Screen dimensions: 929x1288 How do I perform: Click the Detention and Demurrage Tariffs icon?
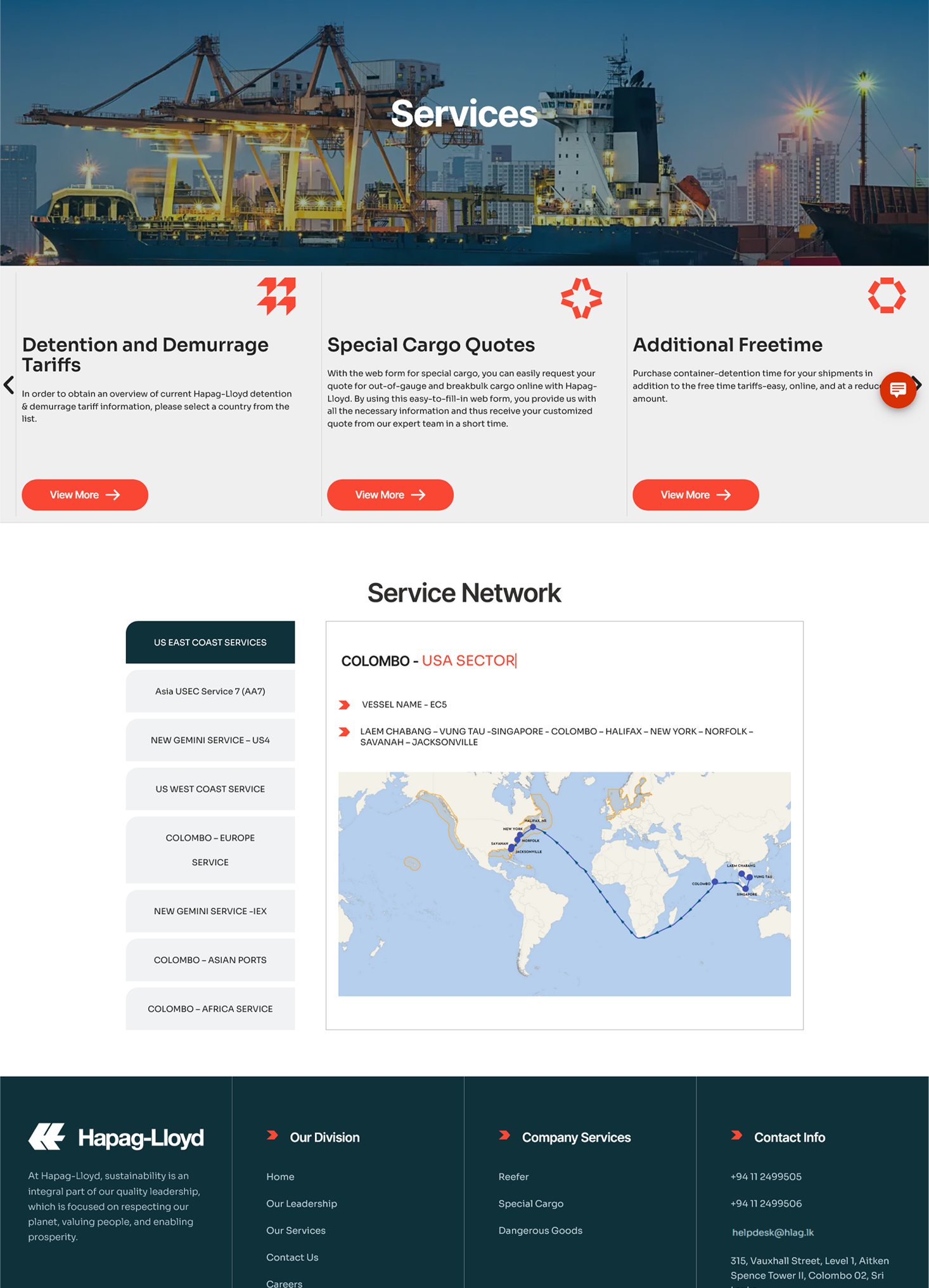[276, 296]
